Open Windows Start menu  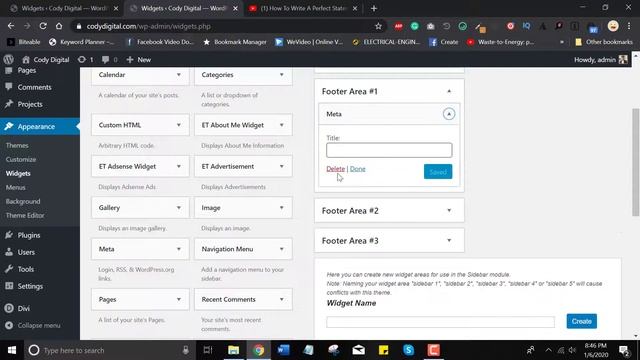tap(12, 350)
